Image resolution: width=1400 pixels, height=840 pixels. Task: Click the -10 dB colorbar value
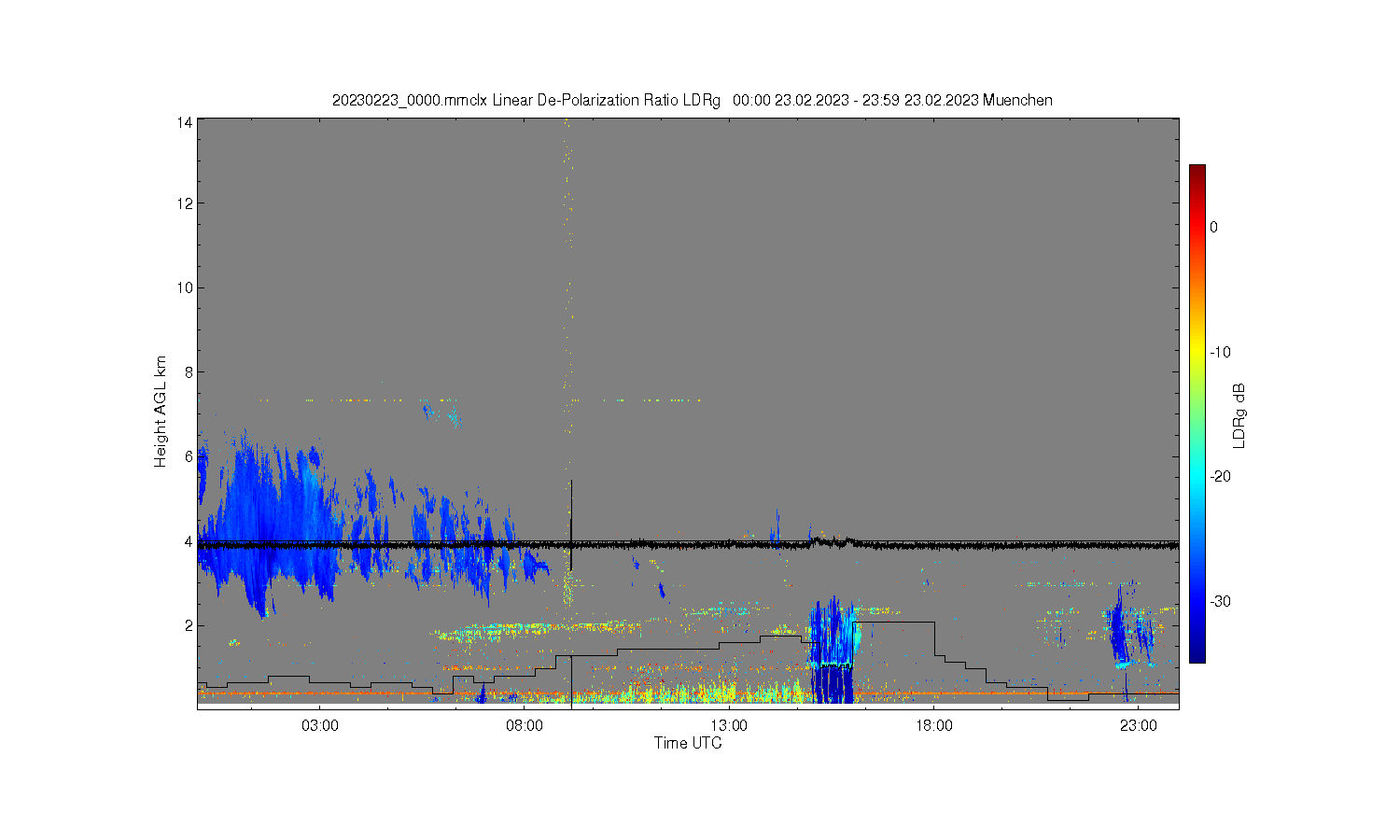coord(1220,352)
